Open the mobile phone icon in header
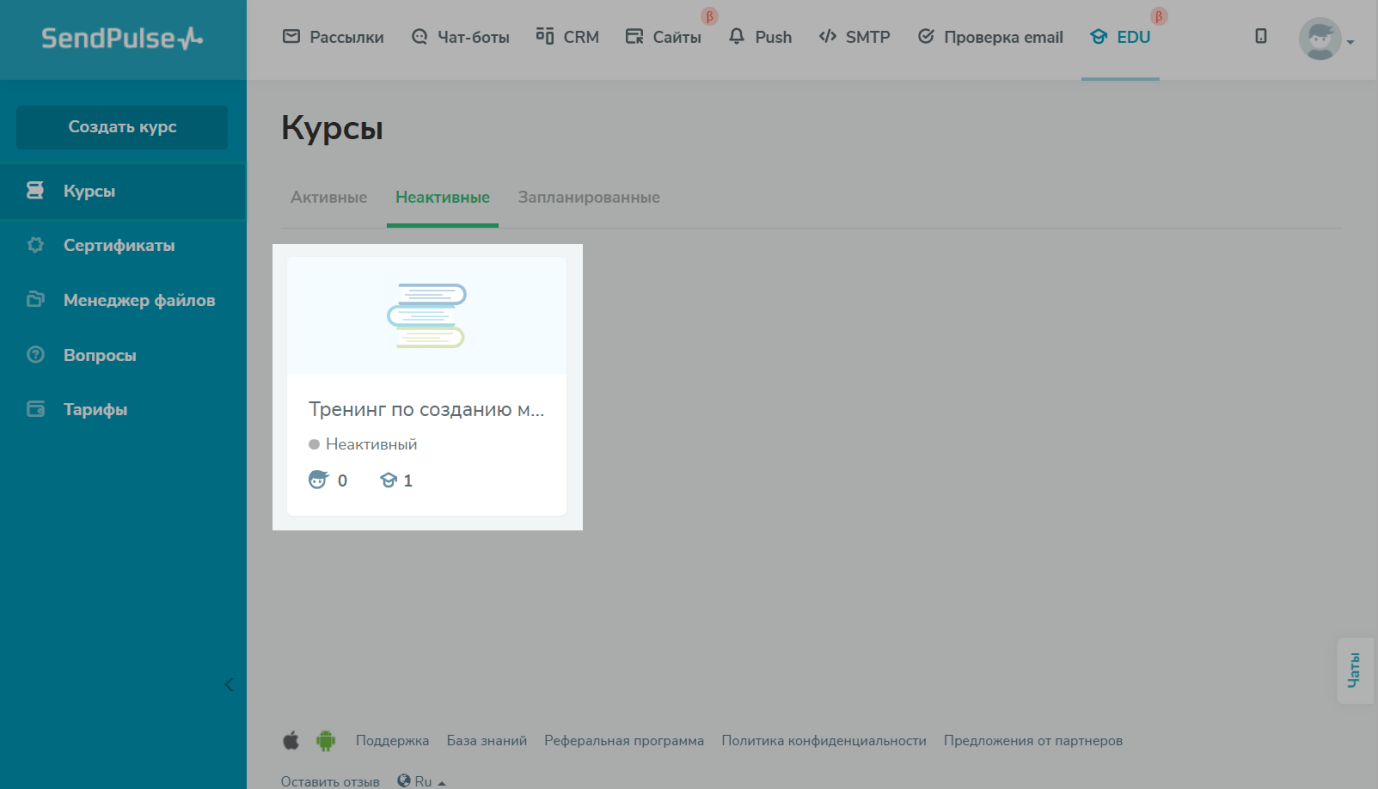This screenshot has width=1378, height=789. pyautogui.click(x=1261, y=37)
